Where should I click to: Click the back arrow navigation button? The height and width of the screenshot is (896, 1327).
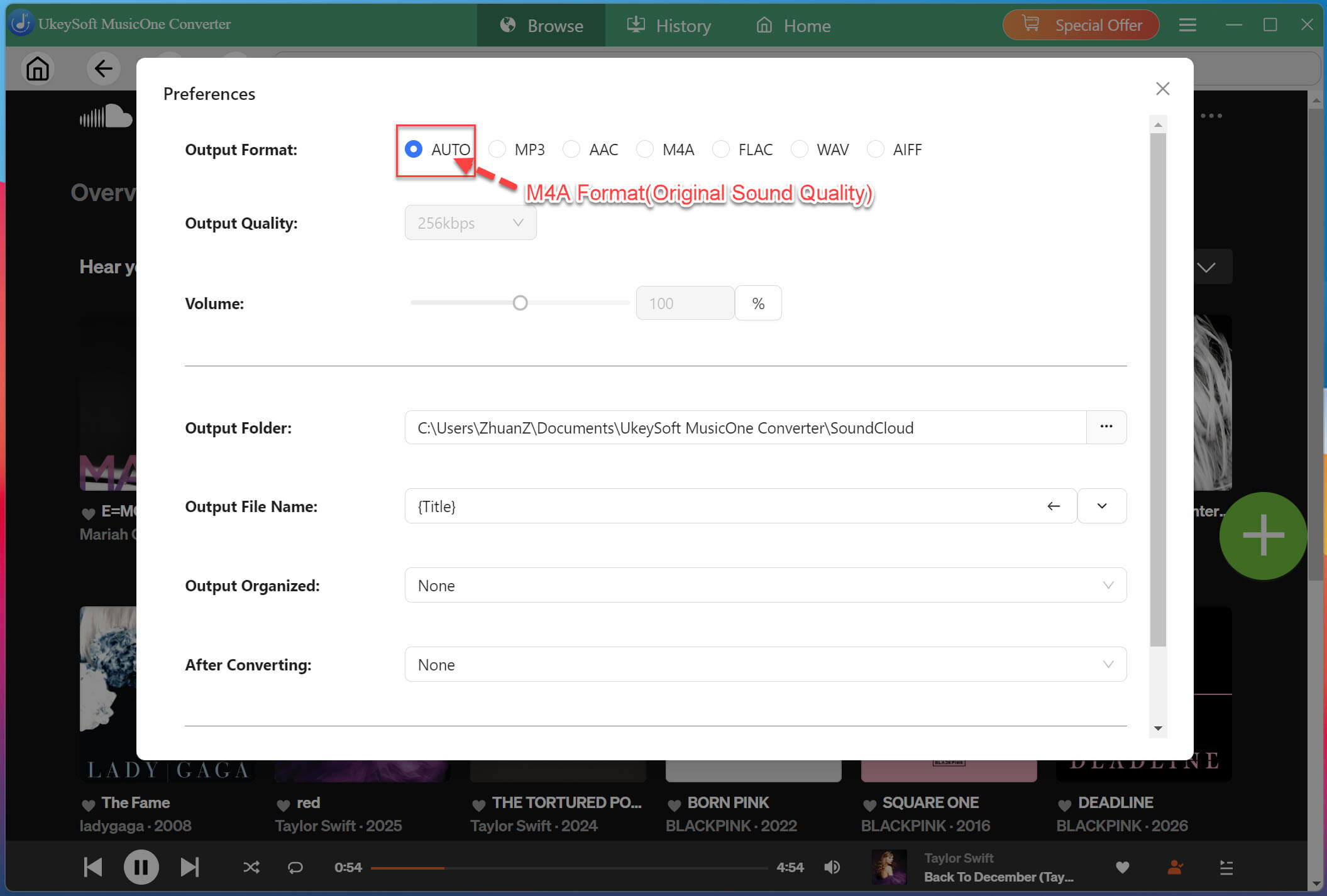[104, 68]
